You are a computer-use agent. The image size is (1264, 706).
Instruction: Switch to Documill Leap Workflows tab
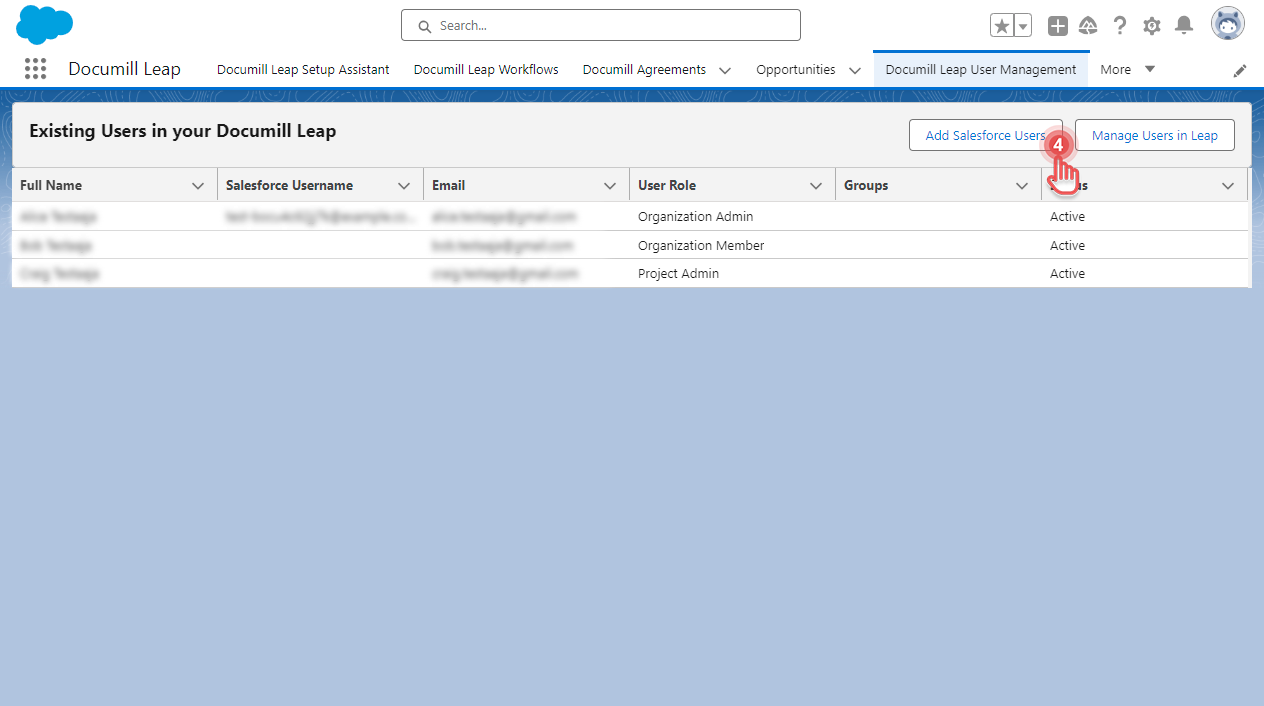[486, 70]
